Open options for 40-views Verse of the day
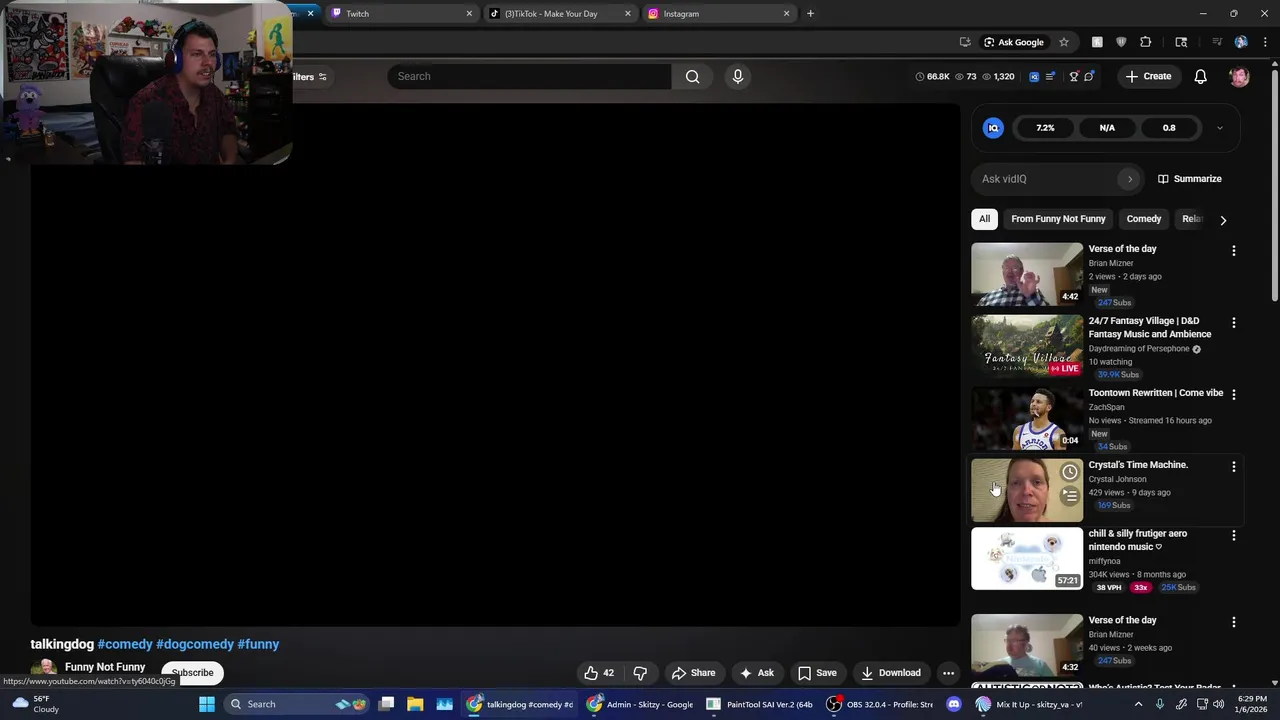Image resolution: width=1280 pixels, height=720 pixels. point(1233,622)
